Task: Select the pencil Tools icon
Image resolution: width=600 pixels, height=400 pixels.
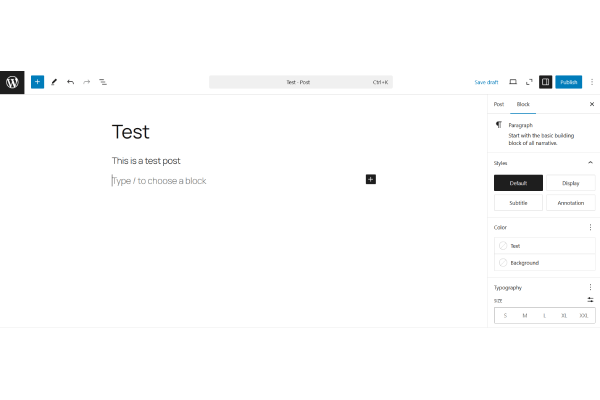Action: (x=54, y=82)
